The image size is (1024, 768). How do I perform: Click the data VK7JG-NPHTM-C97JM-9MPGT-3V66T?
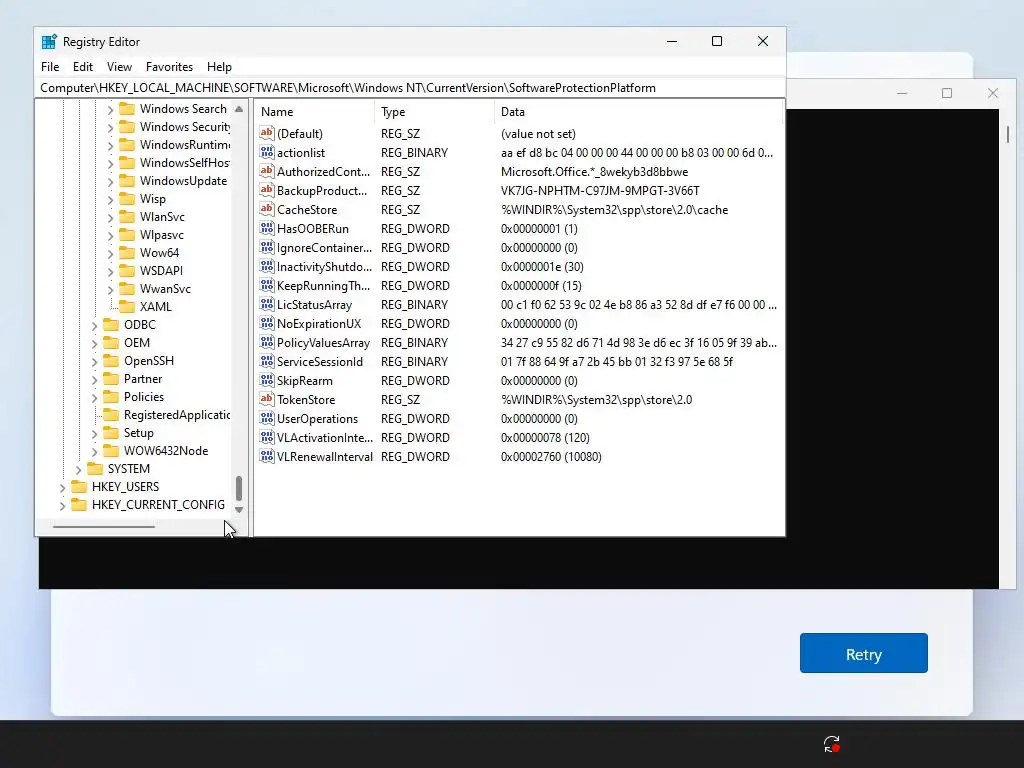pyautogui.click(x=600, y=191)
